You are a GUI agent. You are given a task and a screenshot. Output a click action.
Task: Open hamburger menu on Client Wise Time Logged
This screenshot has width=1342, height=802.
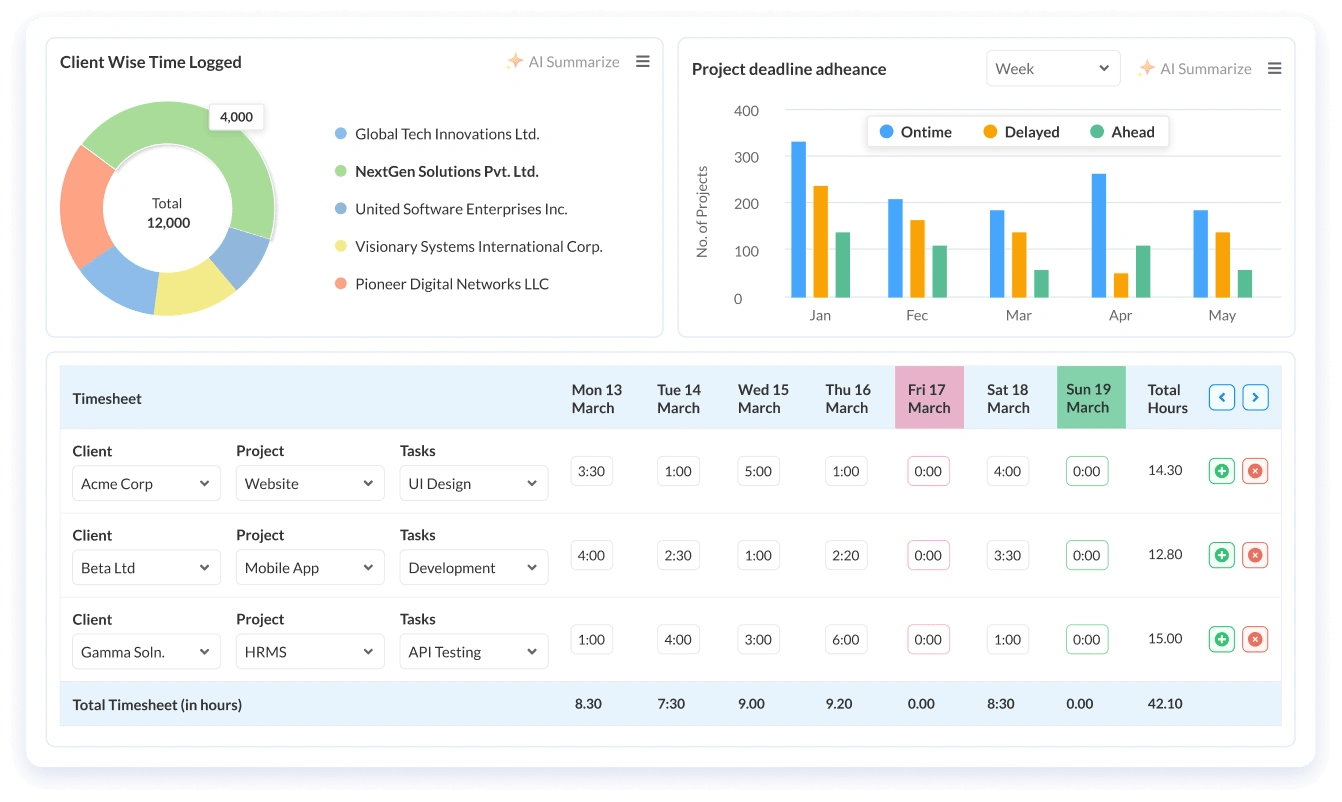pos(643,62)
